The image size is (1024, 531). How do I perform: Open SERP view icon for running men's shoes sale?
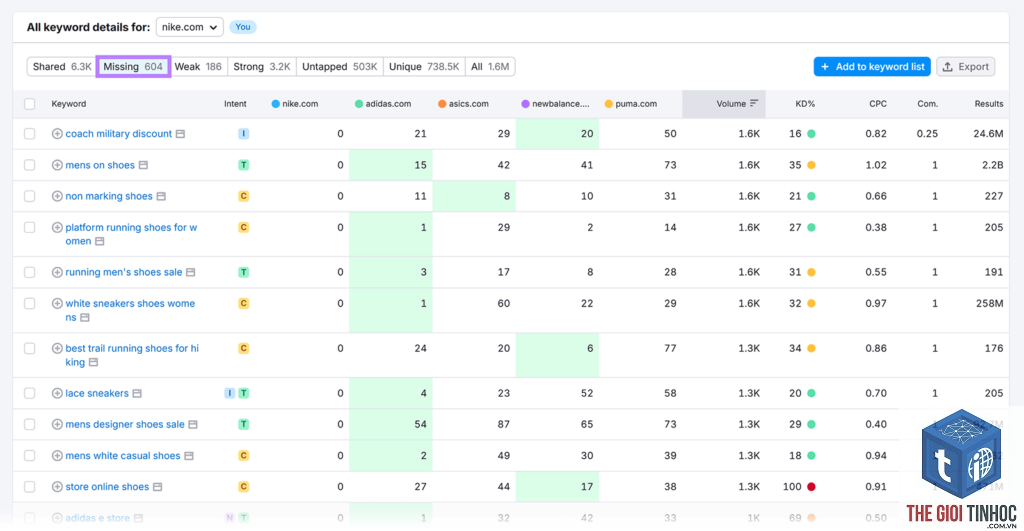pos(191,272)
